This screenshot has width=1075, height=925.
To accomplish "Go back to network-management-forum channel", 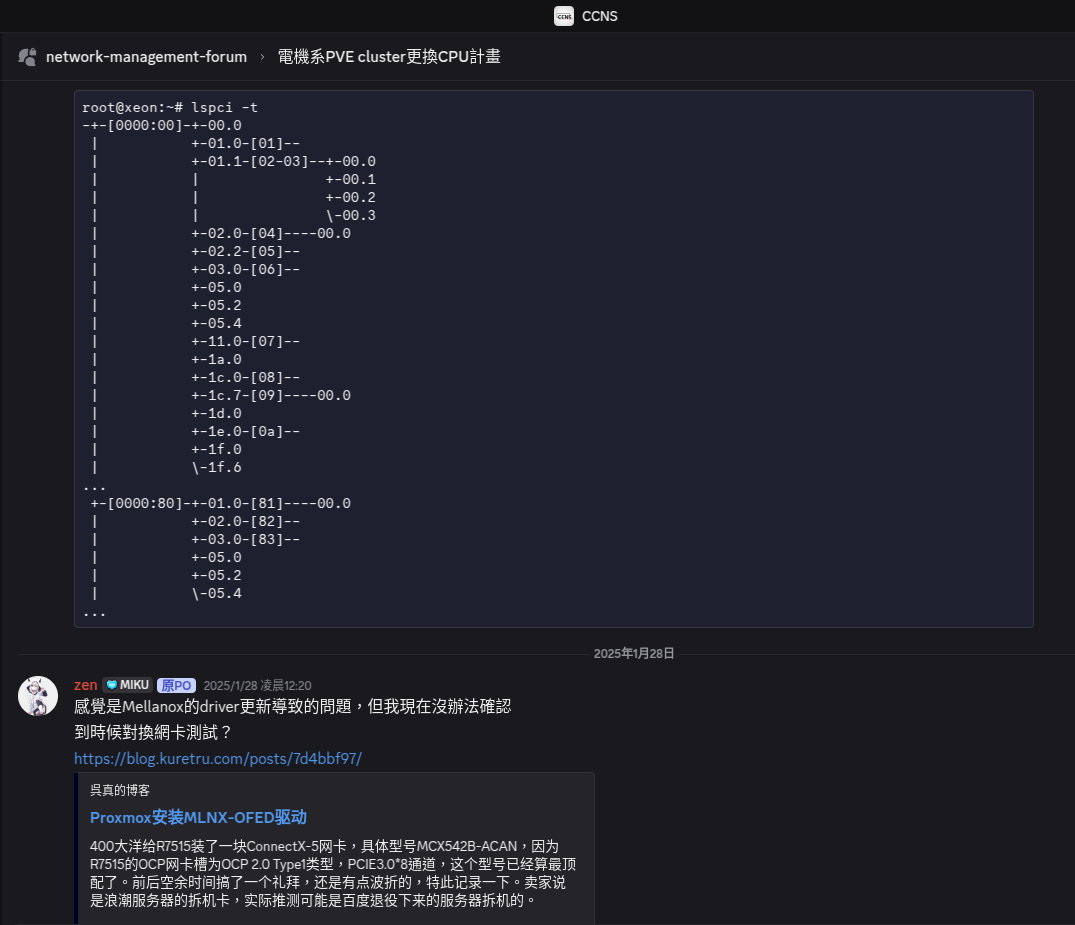I will pyautogui.click(x=146, y=57).
